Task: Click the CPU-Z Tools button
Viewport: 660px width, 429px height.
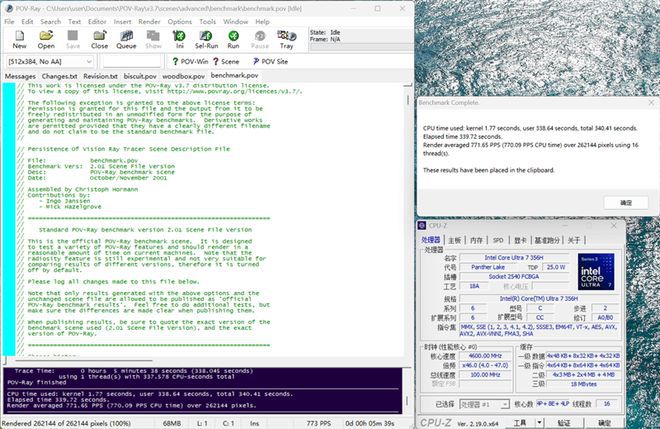Action: [x=520, y=422]
